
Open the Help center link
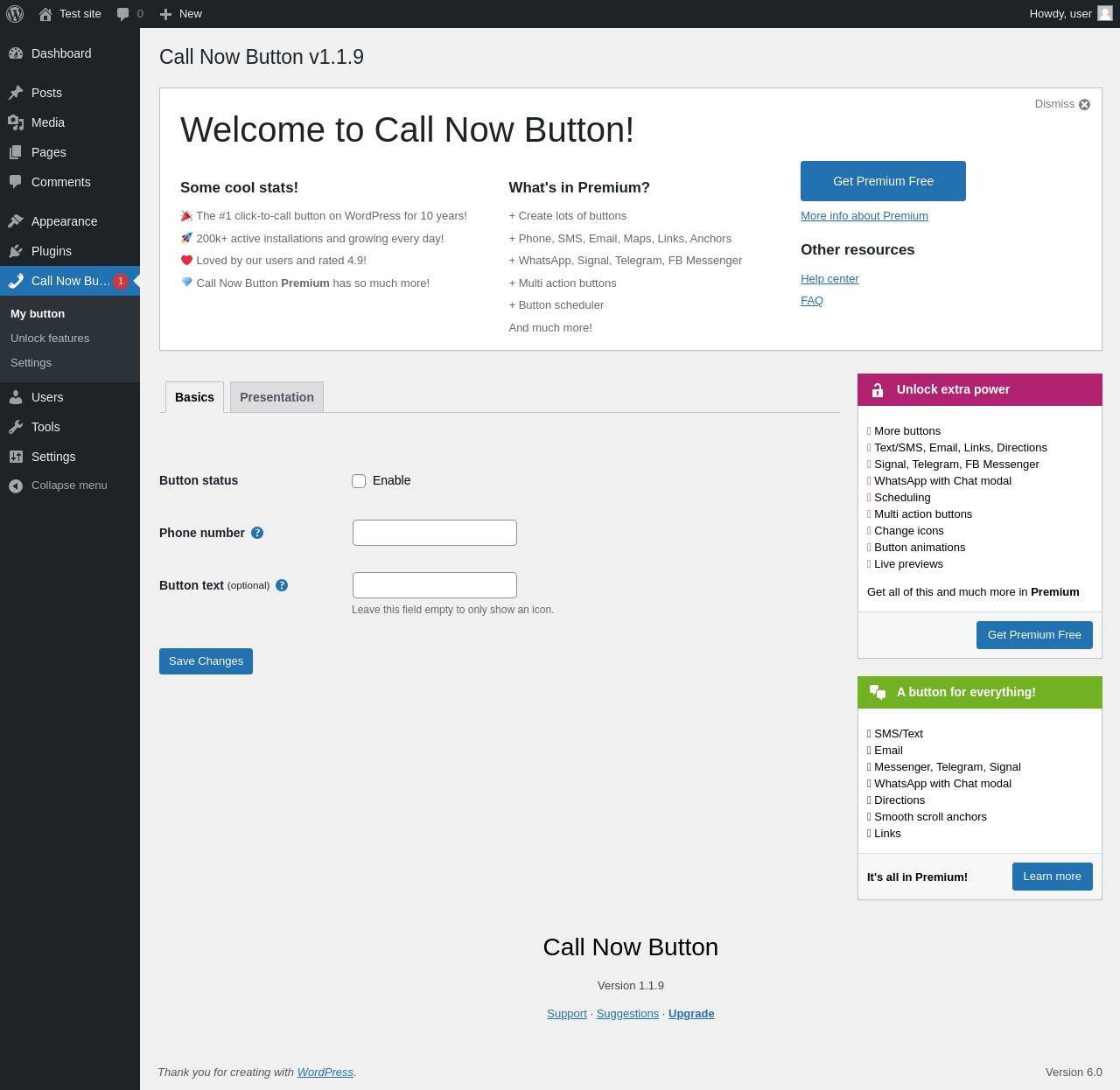click(829, 279)
